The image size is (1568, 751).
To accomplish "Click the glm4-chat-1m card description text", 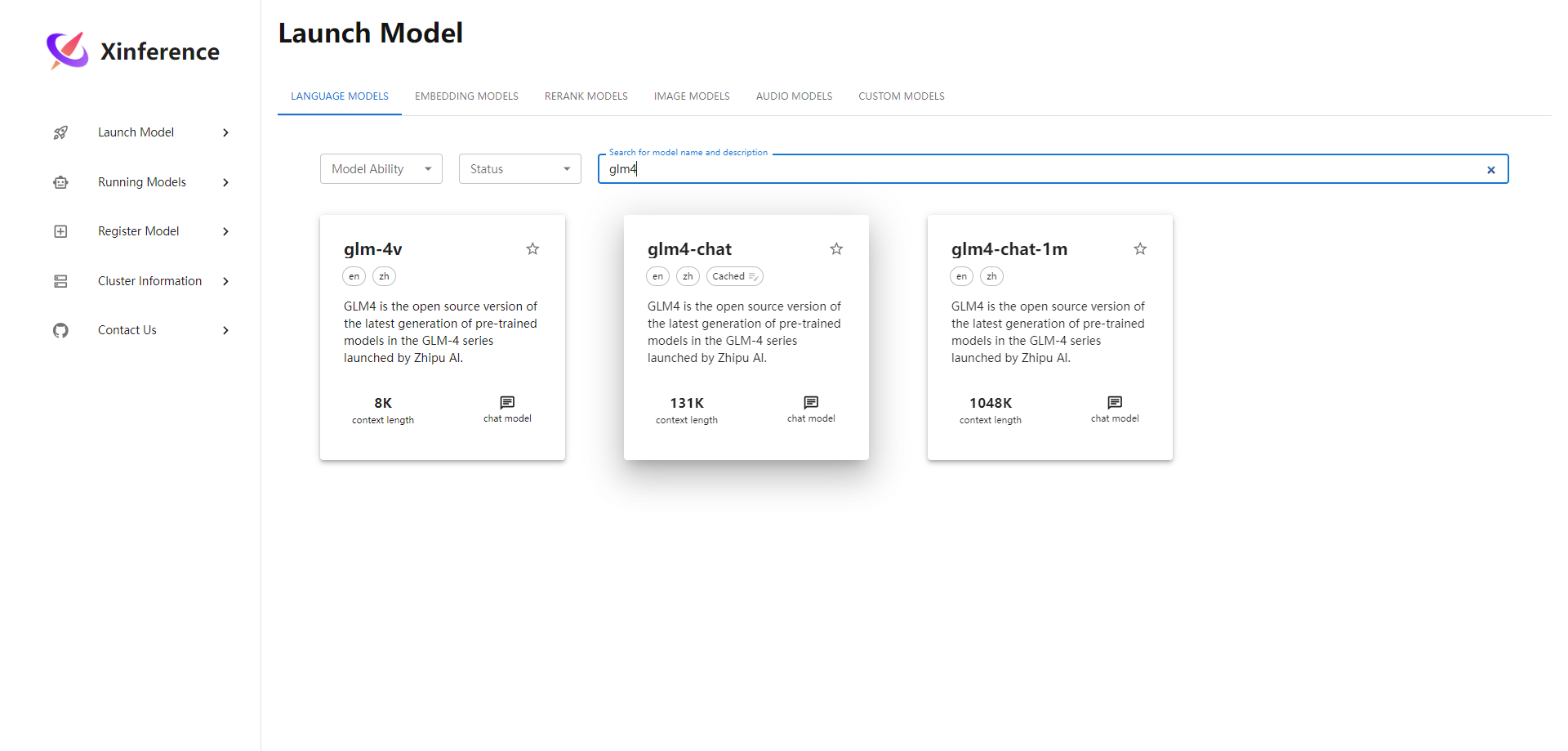I will [x=1049, y=332].
